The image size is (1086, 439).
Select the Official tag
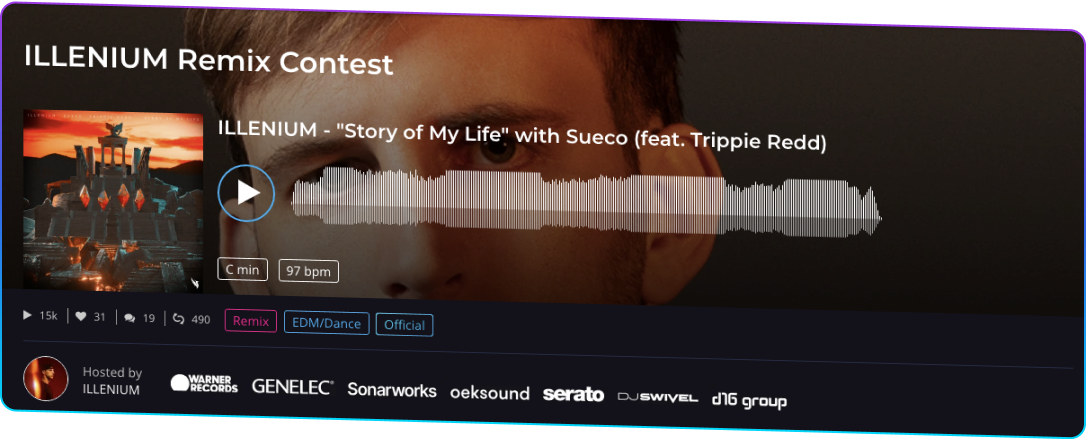tap(404, 325)
